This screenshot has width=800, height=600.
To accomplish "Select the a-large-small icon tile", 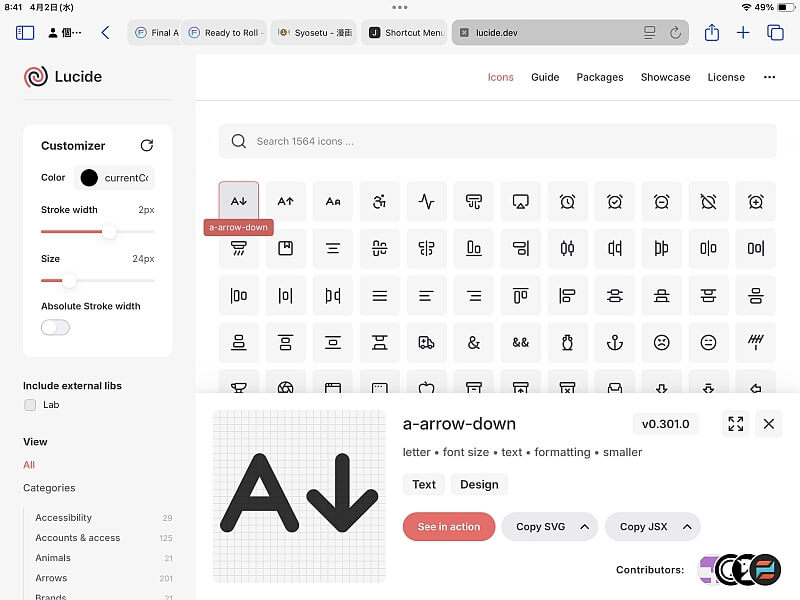I will pyautogui.click(x=333, y=202).
